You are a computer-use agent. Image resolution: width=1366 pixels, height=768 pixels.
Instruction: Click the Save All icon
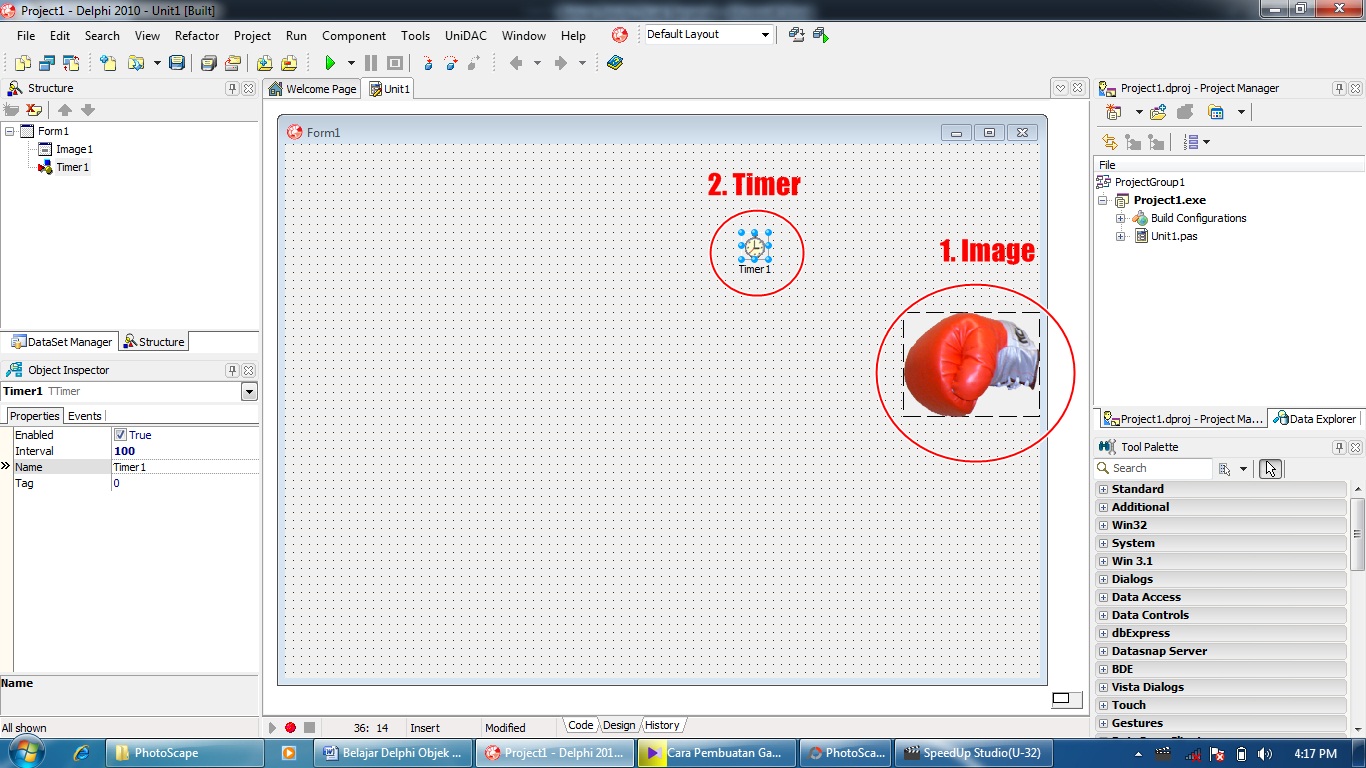click(x=208, y=63)
